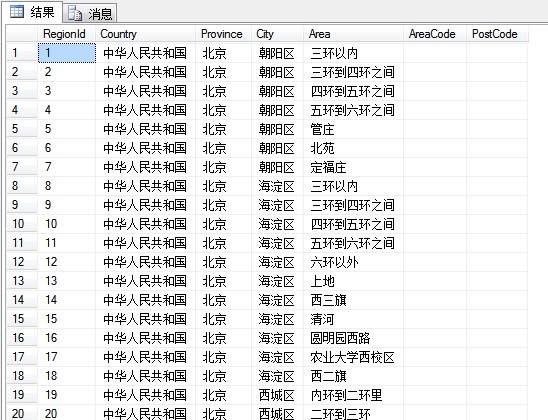Select the highlighted RegionId cell with value 1
The height and width of the screenshot is (420, 548).
click(x=67, y=53)
